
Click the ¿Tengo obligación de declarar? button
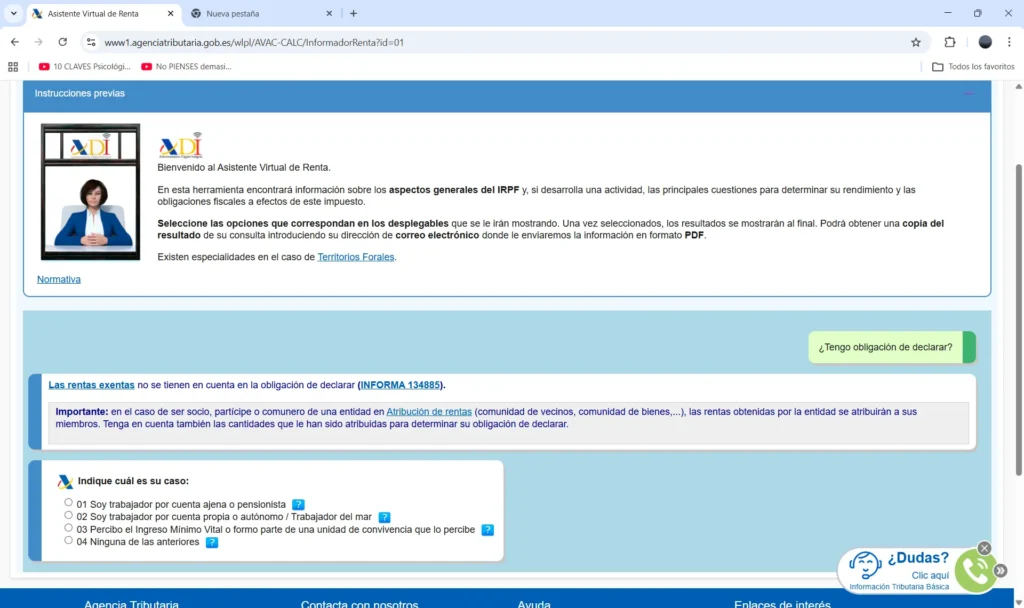885,347
